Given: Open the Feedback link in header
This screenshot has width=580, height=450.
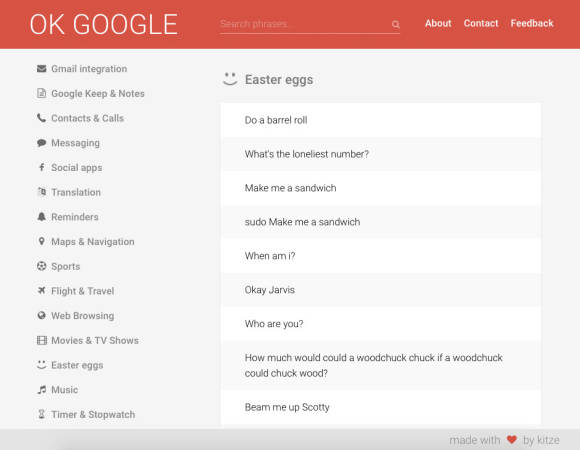Looking at the screenshot, I should click(532, 23).
